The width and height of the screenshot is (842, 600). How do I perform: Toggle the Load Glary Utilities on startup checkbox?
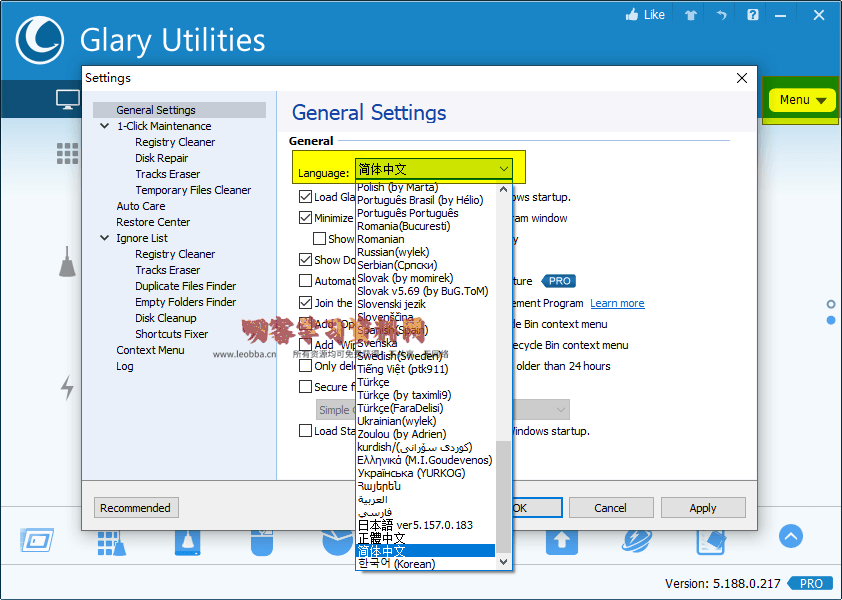coord(306,197)
